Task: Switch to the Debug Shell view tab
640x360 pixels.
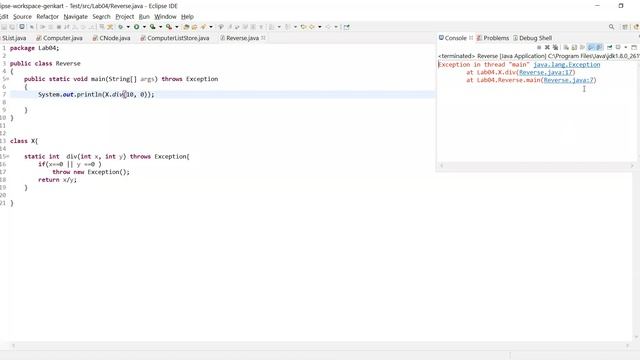Action: 532,38
